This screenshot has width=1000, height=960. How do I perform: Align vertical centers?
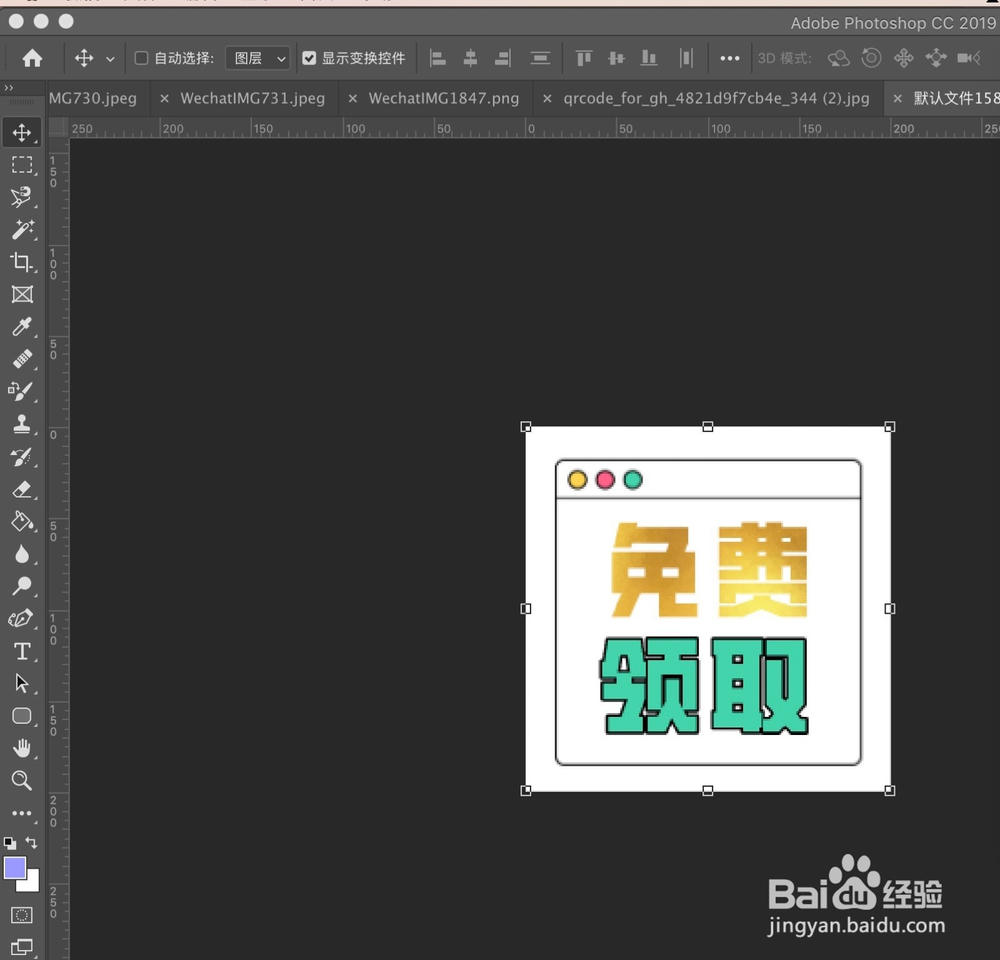[x=616, y=59]
